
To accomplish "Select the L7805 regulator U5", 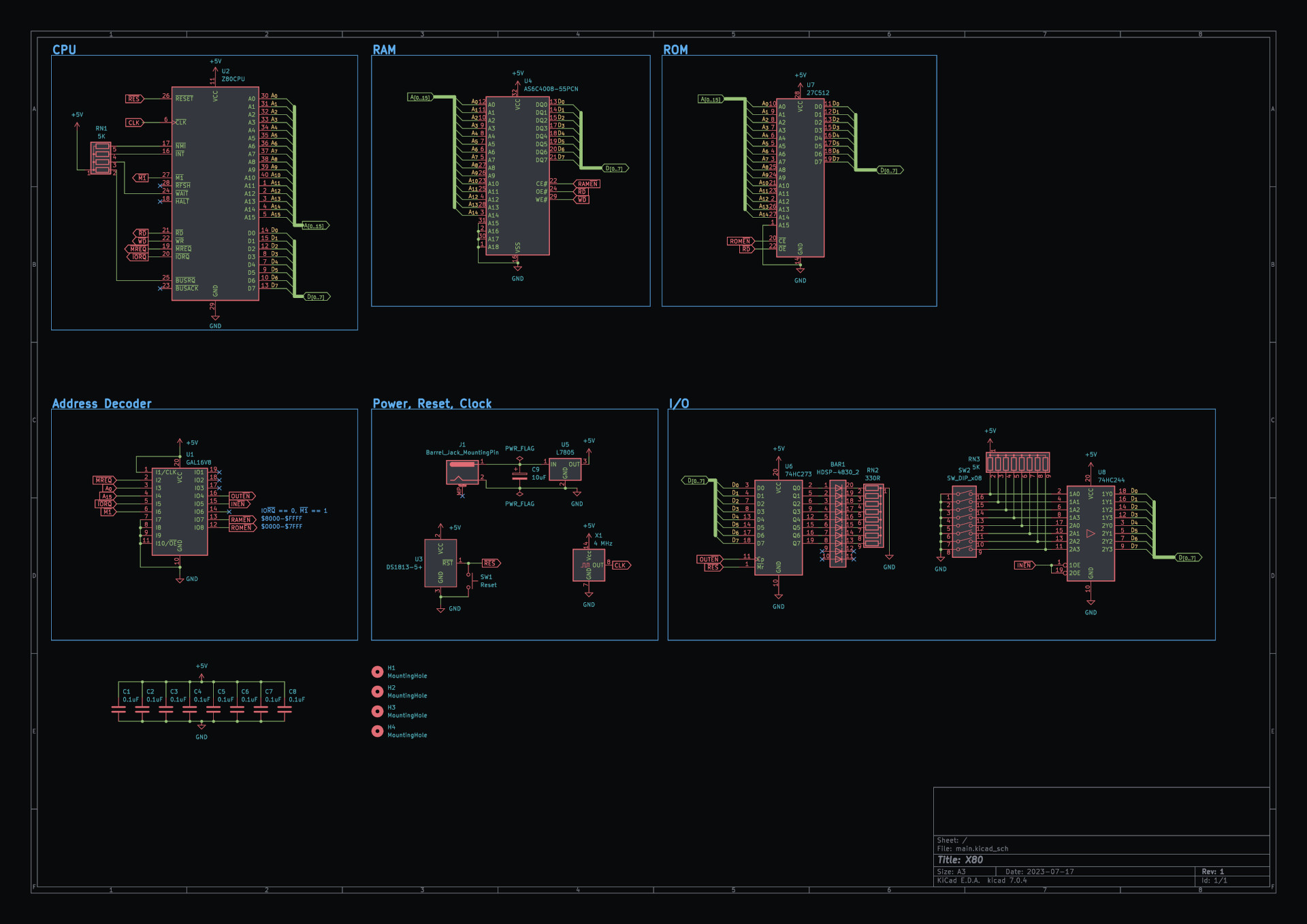I will (565, 469).
